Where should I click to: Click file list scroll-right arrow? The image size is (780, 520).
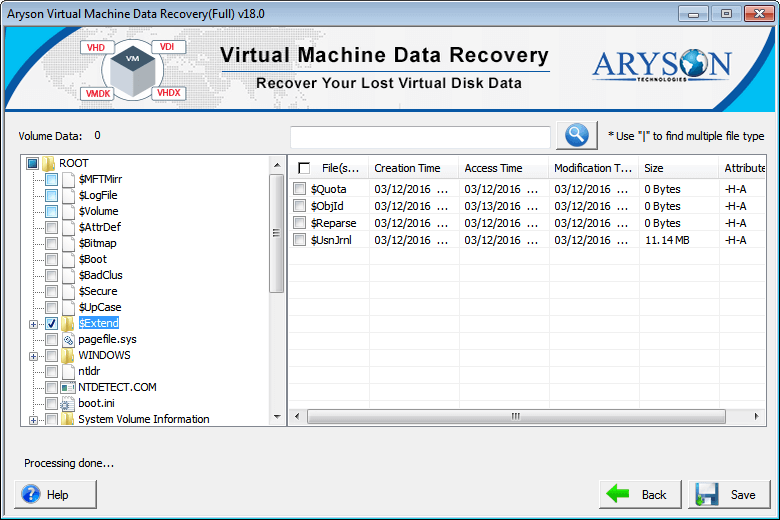(757, 416)
